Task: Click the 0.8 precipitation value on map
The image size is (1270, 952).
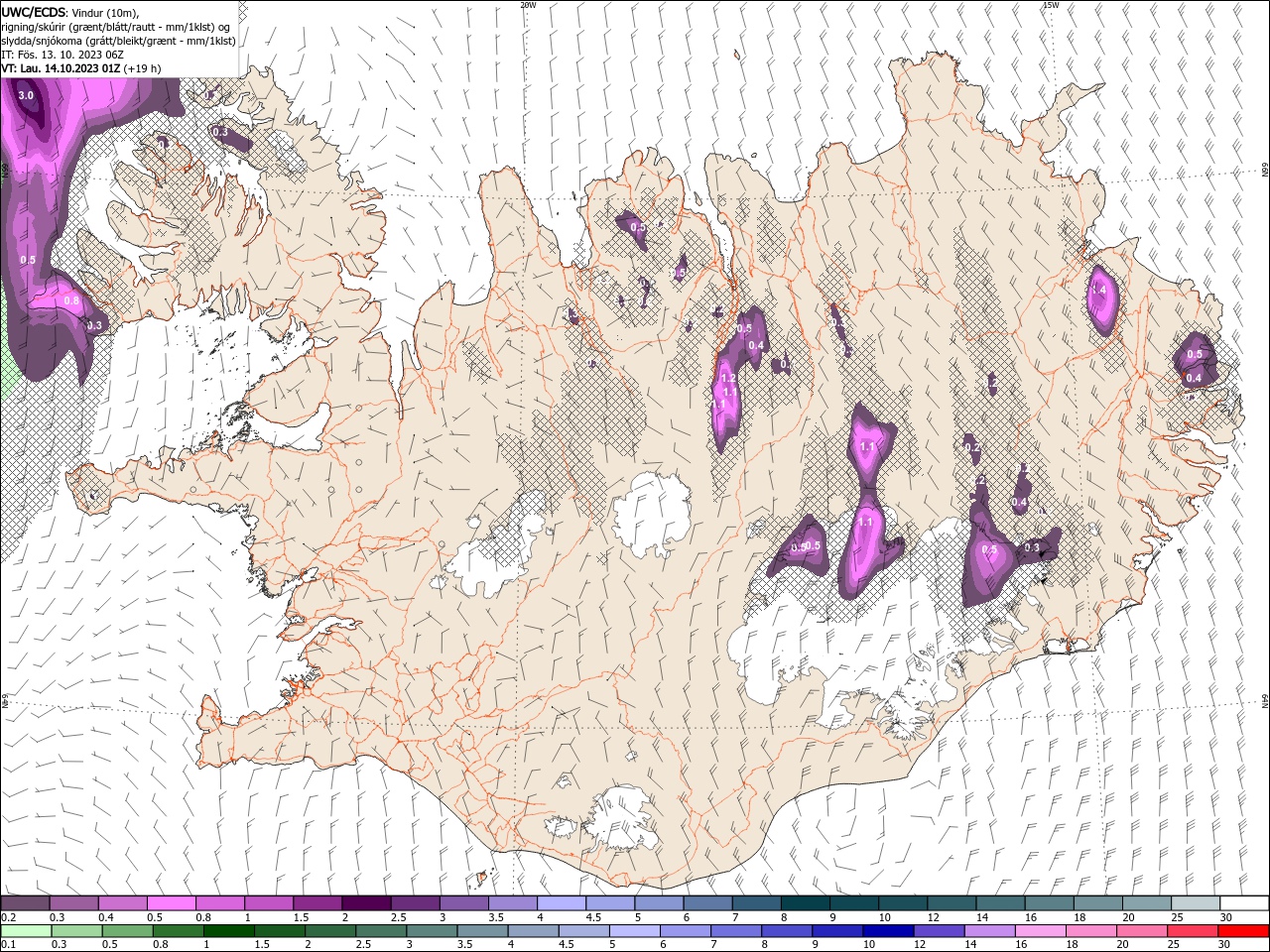Action: tap(71, 300)
